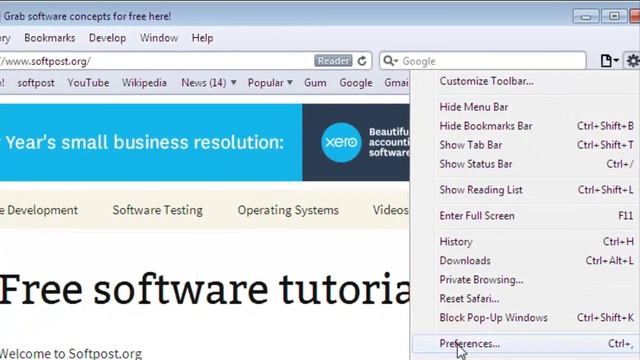Viewport: 640px width, 360px height.
Task: Click the search magnifier icon
Action: (391, 61)
